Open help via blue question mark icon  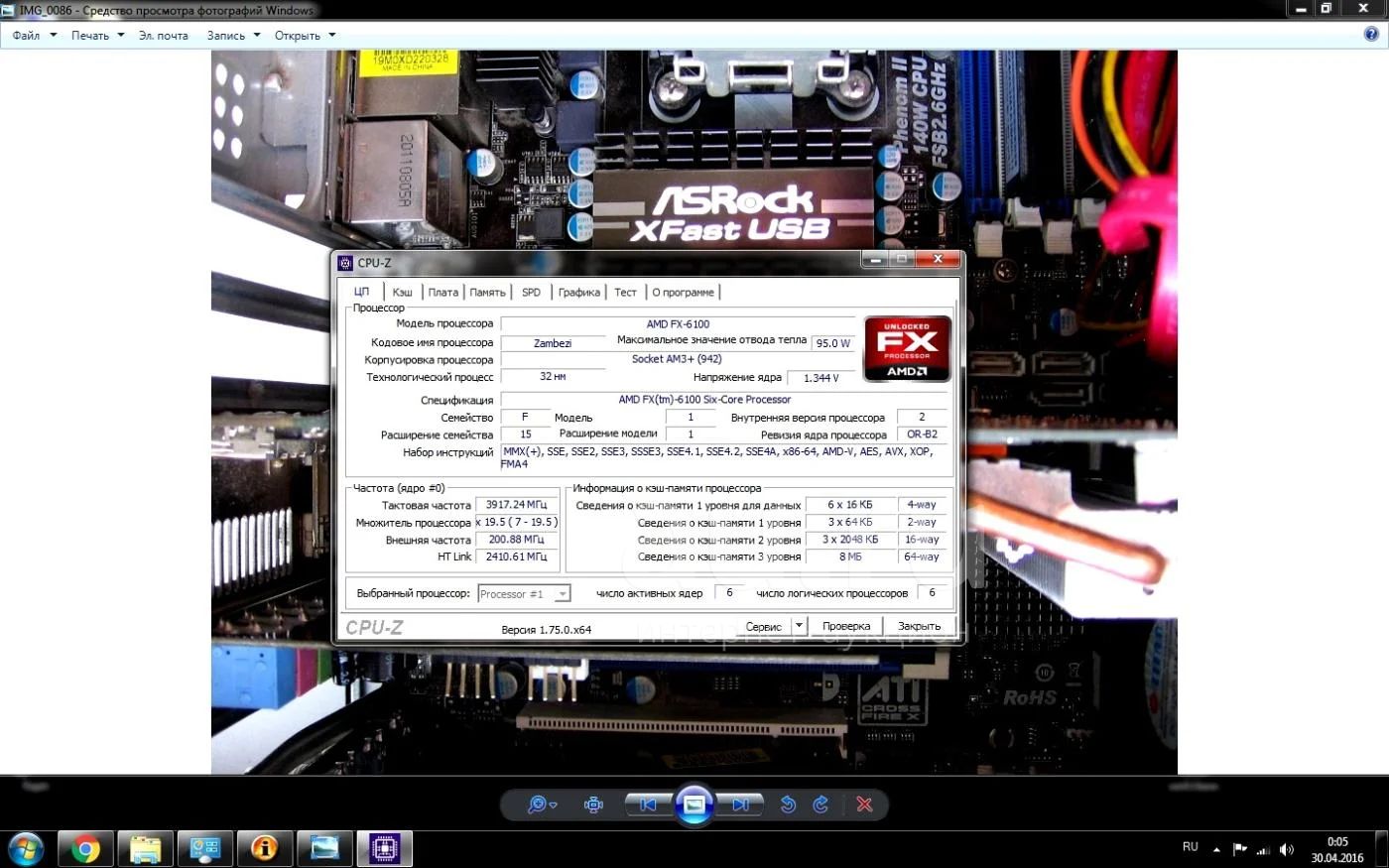click(x=1371, y=35)
